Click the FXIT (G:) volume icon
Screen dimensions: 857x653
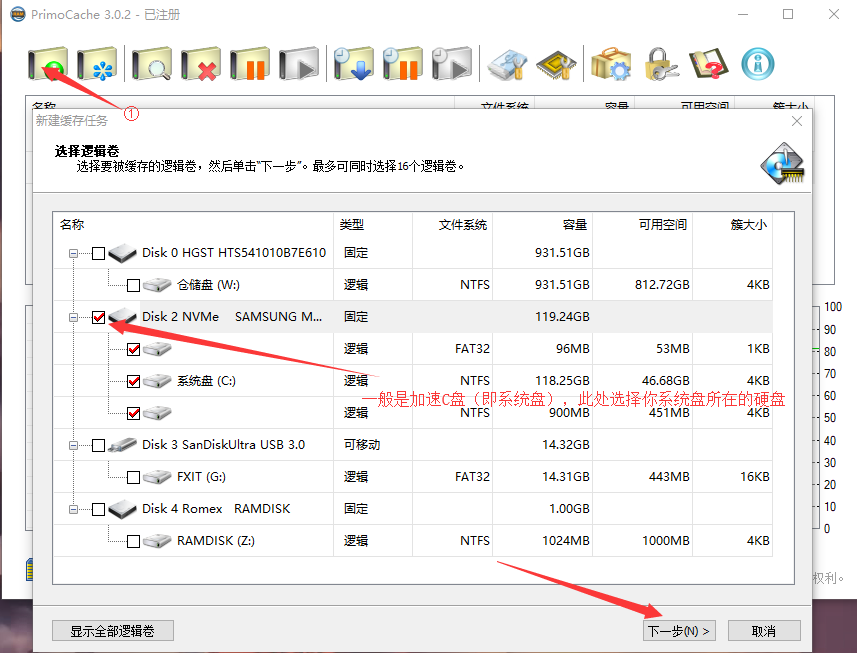pyautogui.click(x=157, y=477)
